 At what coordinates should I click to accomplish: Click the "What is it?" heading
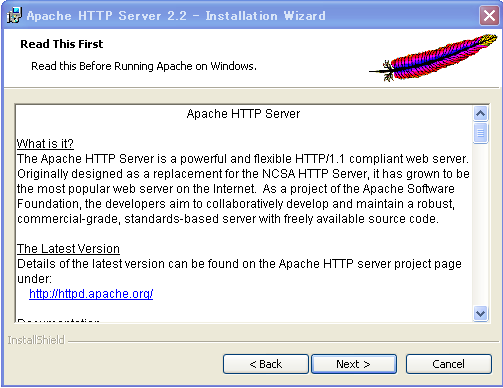click(x=45, y=144)
